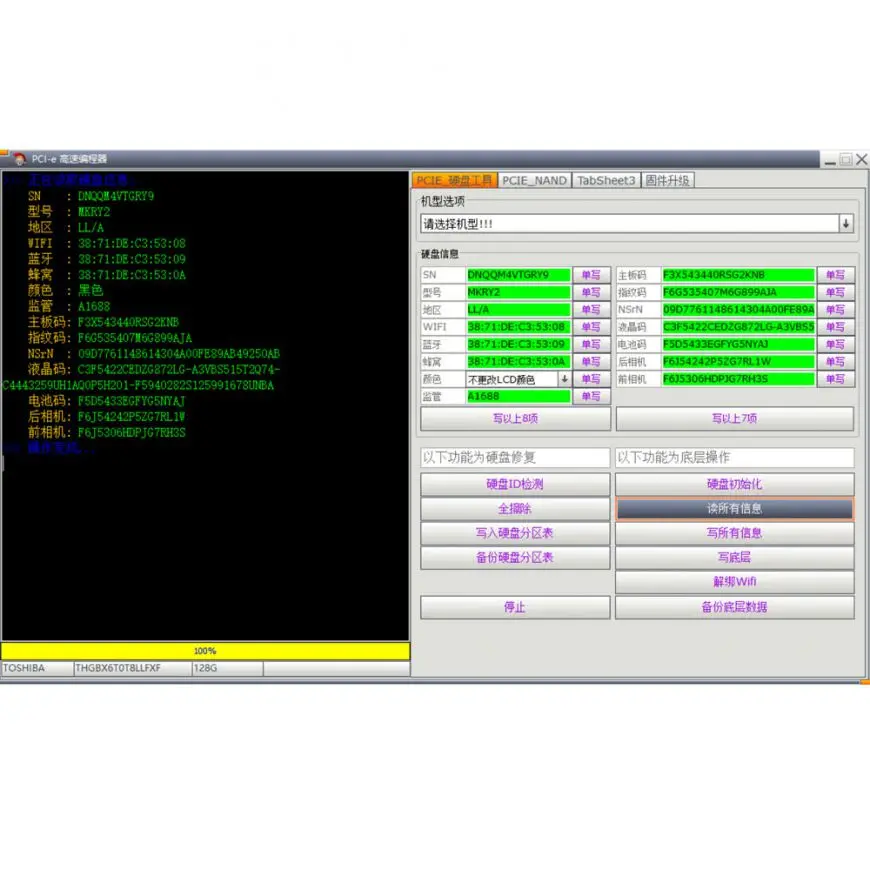Viewport: 870px width, 870px height.
Task: Click 单写 button for WIFI row
Action: point(591,327)
